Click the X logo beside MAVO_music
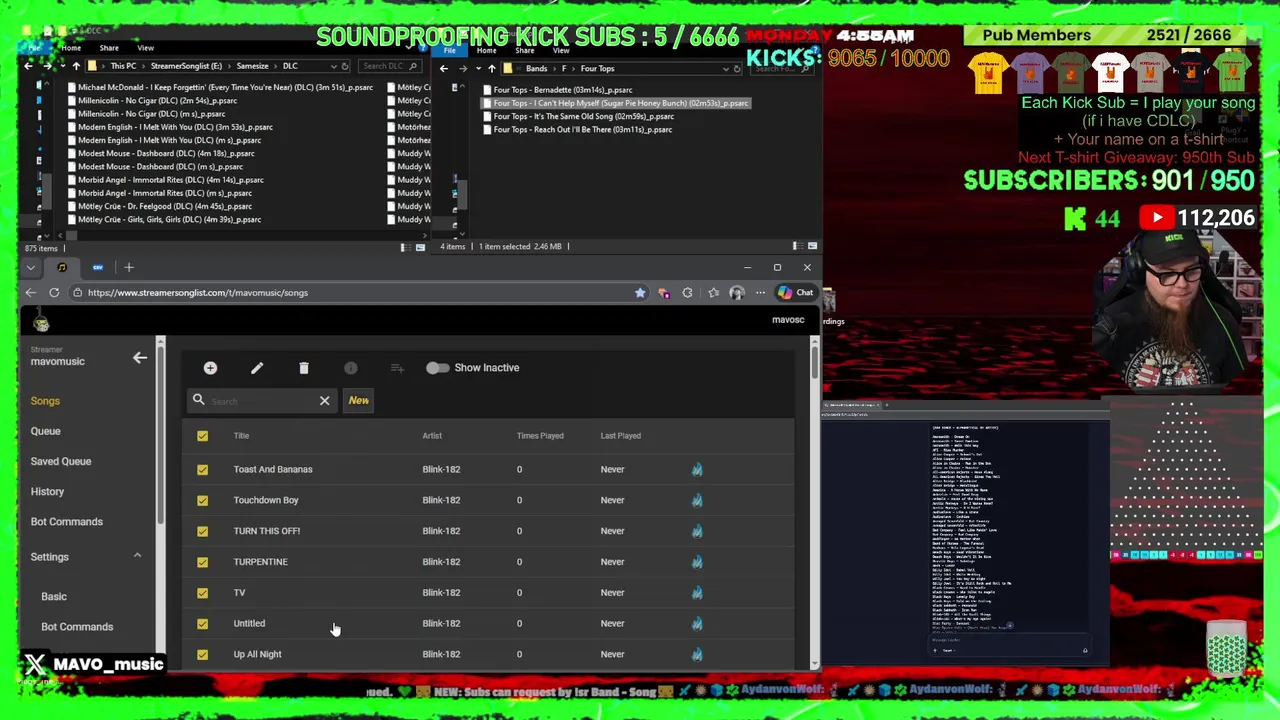Viewport: 1280px width, 720px height. pos(35,664)
